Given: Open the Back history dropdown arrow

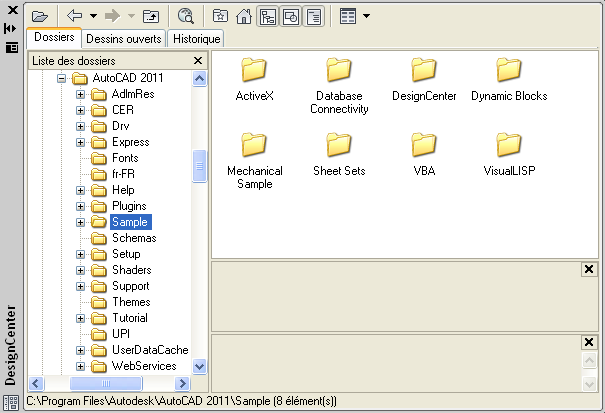Looking at the screenshot, I should point(93,16).
